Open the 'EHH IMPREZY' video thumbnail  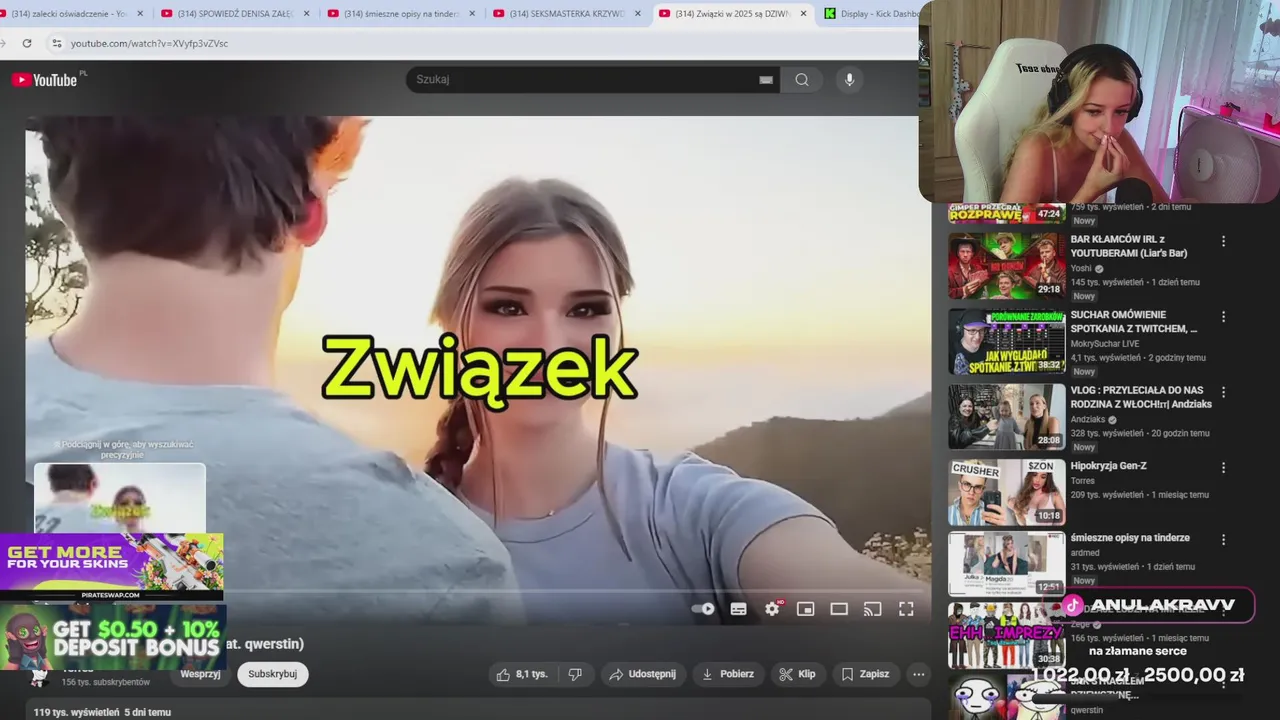coord(1007,635)
